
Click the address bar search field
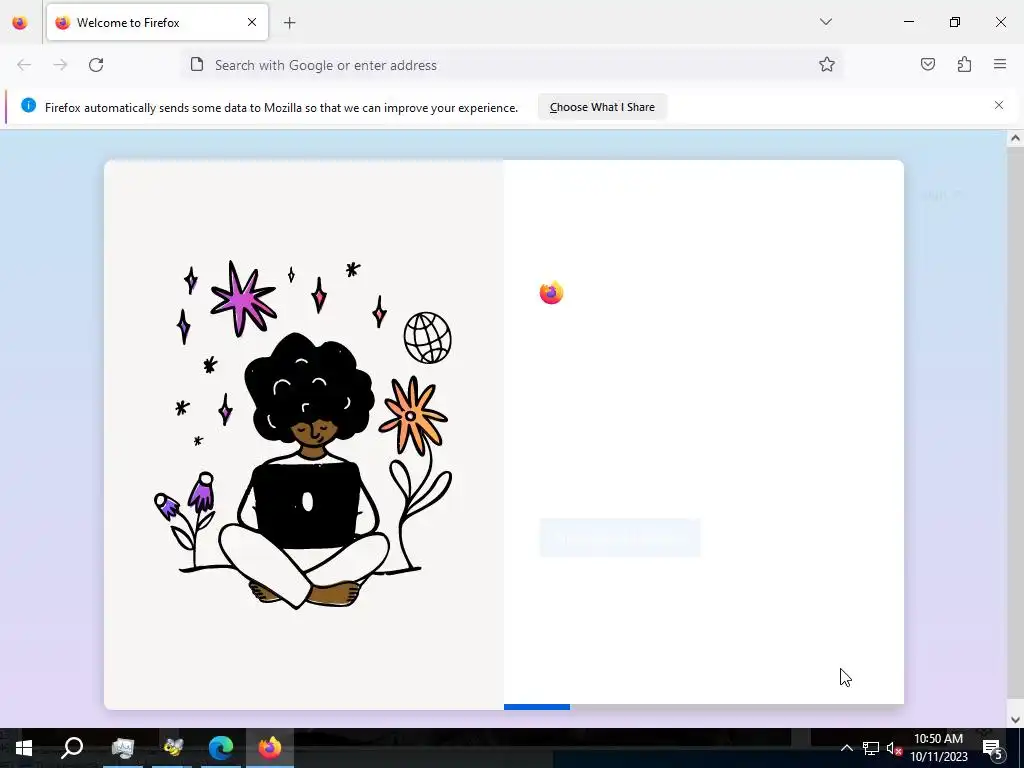[512, 65]
